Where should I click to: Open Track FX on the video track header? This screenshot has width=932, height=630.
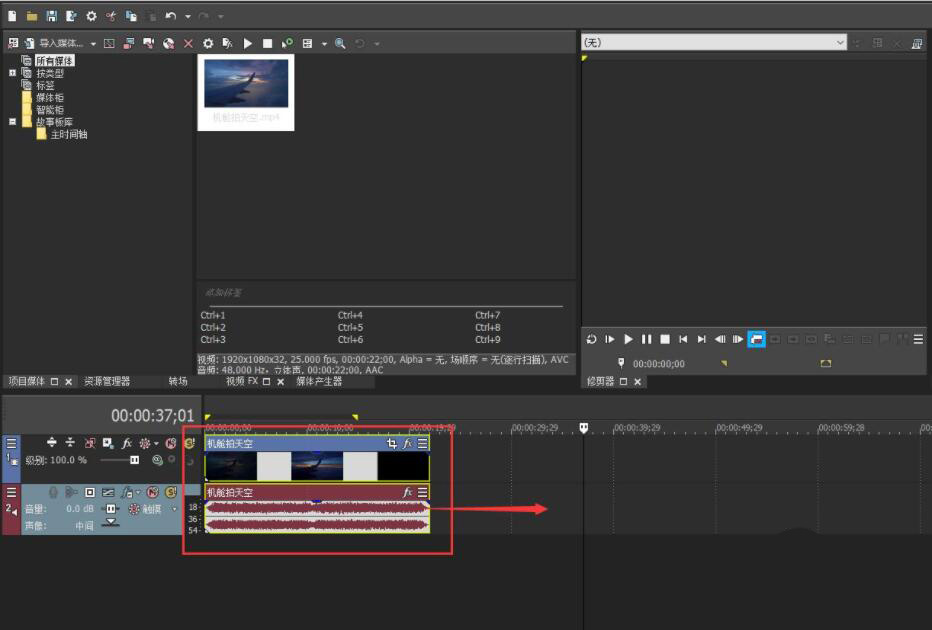click(127, 443)
